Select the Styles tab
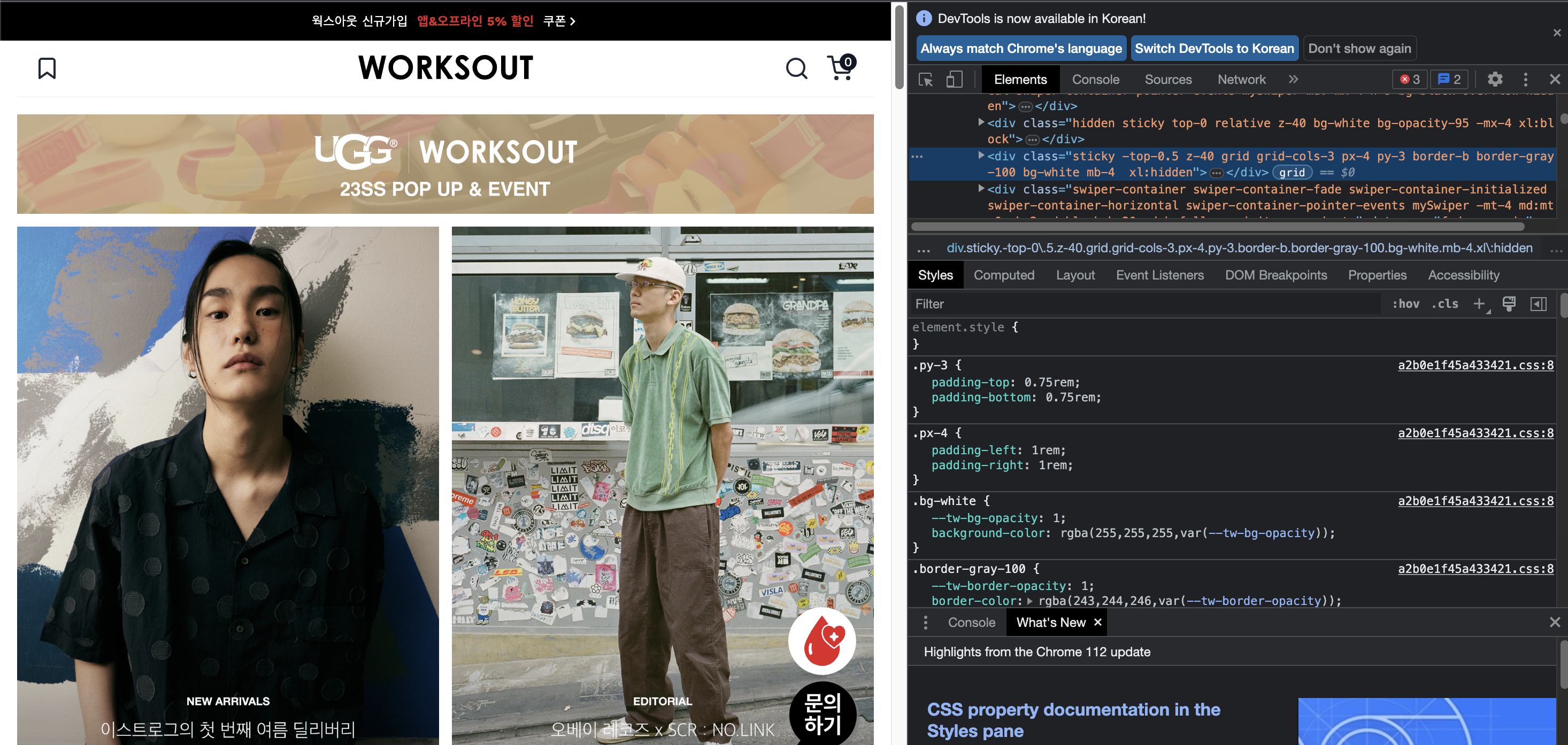Image resolution: width=1568 pixels, height=745 pixels. pyautogui.click(x=935, y=275)
